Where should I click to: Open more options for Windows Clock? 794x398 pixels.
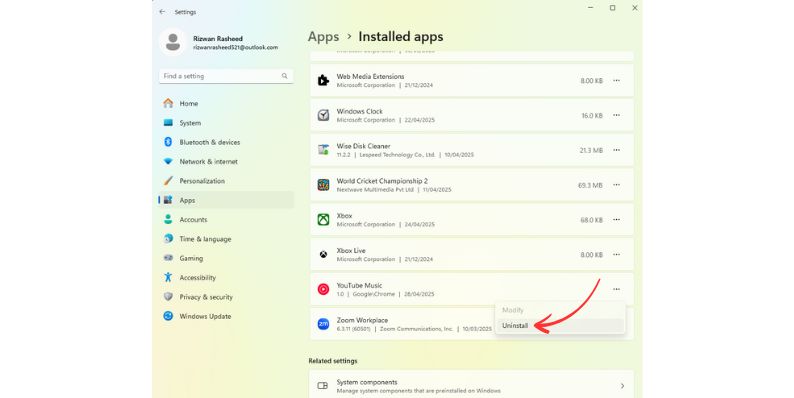(x=616, y=115)
